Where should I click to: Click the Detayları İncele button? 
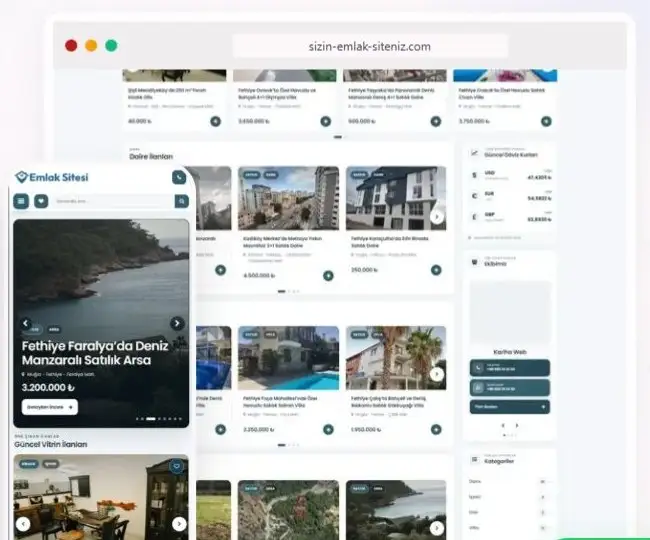(50, 407)
